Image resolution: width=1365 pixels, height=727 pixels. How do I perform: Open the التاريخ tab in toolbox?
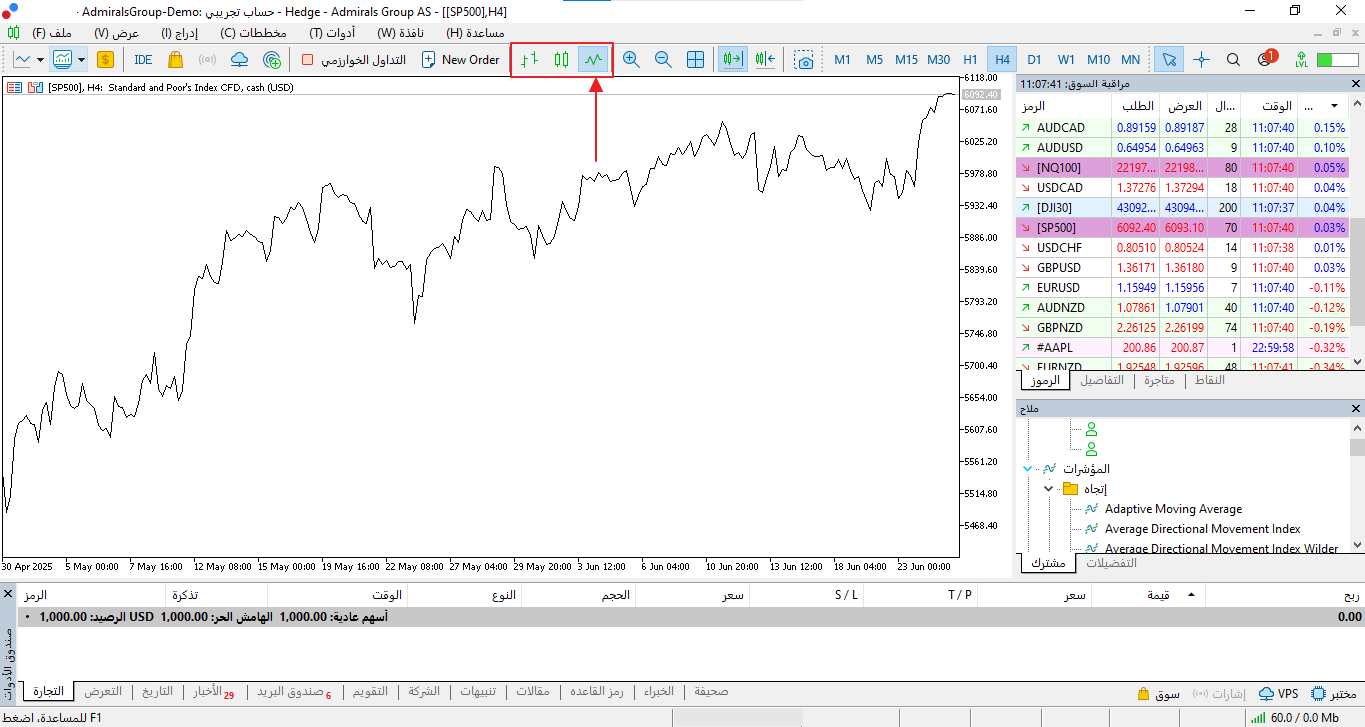point(157,692)
